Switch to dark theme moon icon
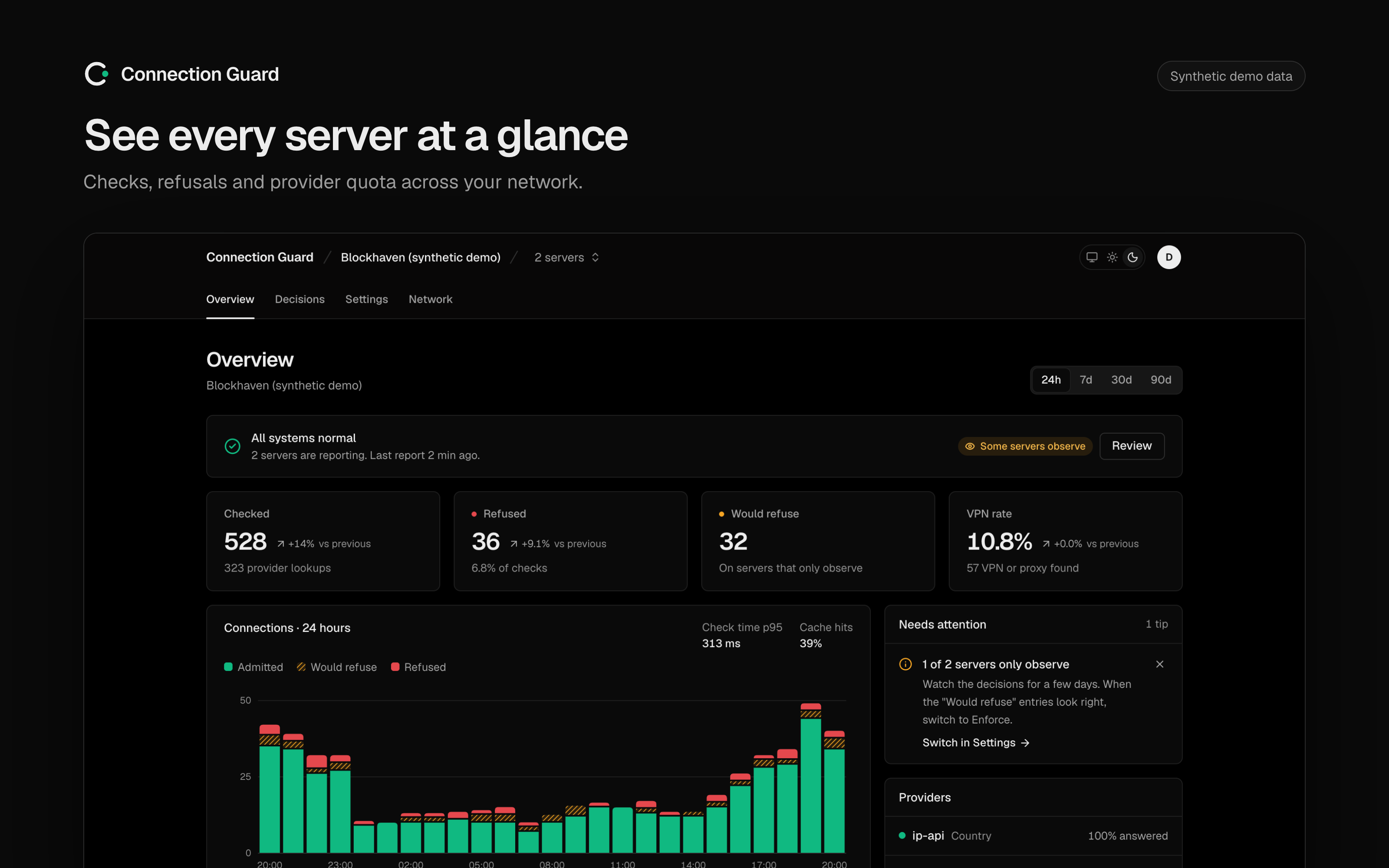This screenshot has height=868, width=1389. click(x=1132, y=257)
